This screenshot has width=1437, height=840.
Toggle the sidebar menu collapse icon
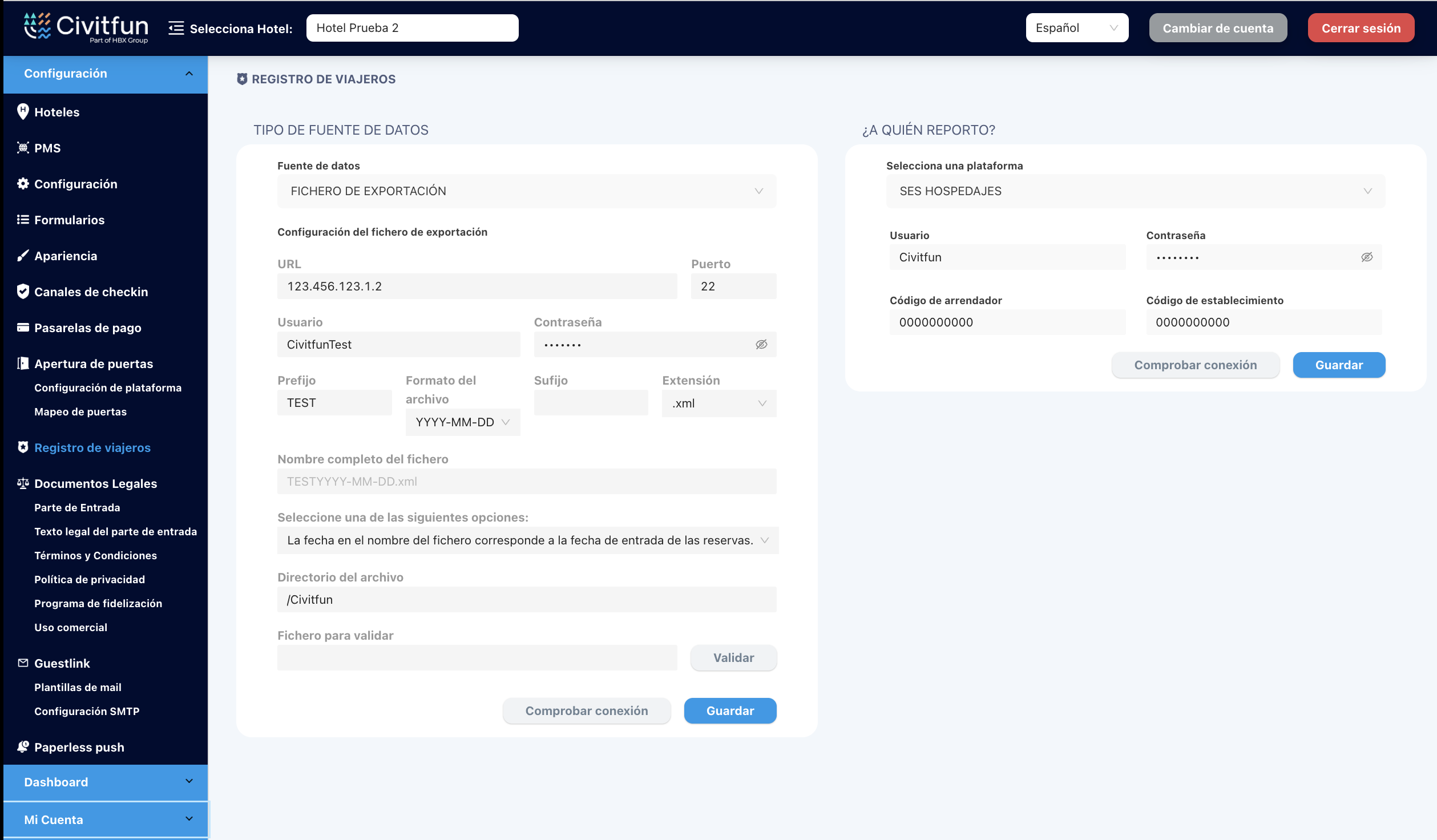click(176, 28)
